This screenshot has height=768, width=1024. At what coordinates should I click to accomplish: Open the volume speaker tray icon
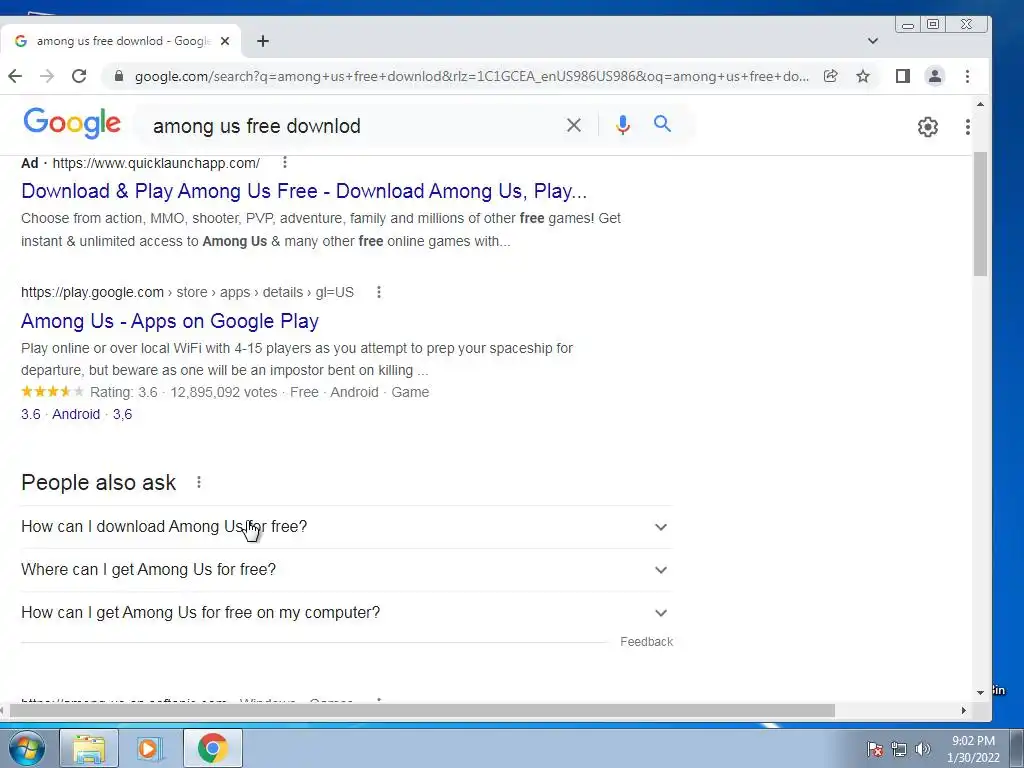[922, 749]
